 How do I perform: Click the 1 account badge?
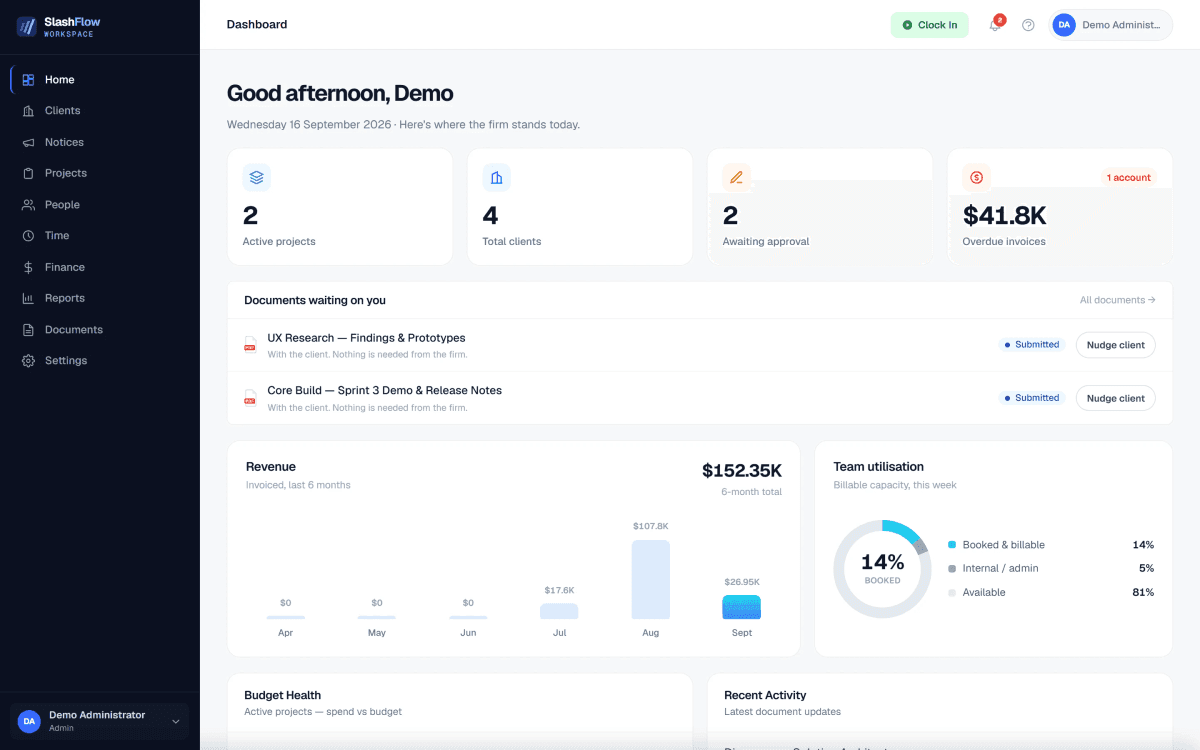pyautogui.click(x=1128, y=178)
